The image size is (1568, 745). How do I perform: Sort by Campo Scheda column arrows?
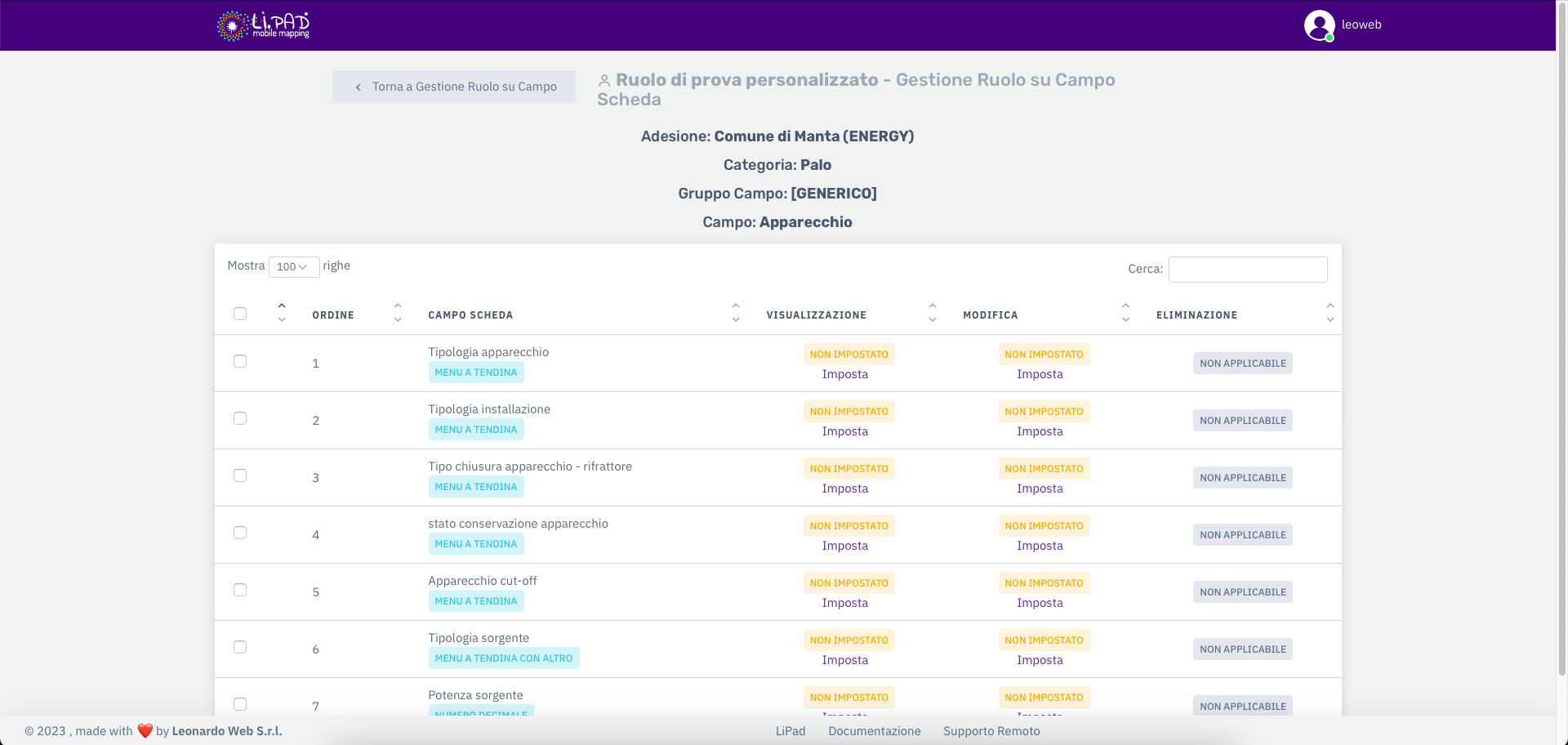[735, 314]
